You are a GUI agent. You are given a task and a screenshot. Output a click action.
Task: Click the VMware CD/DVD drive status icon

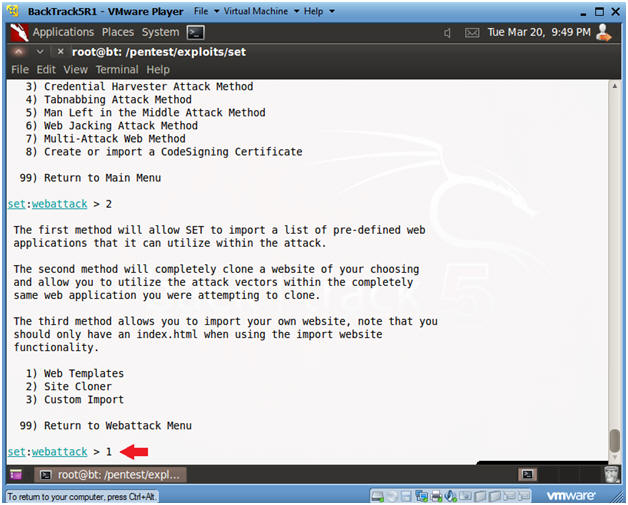click(392, 497)
